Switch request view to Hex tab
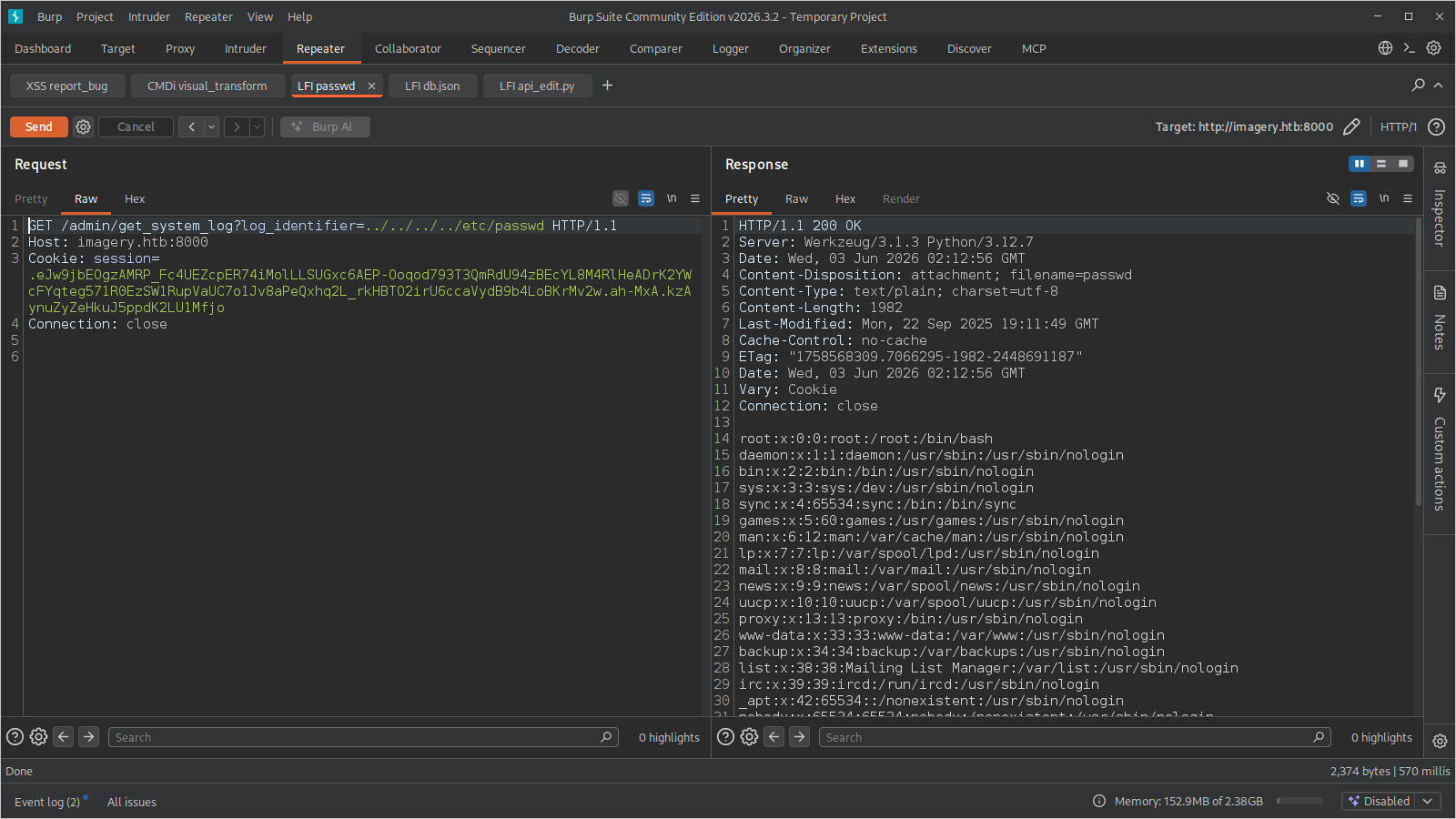This screenshot has height=819, width=1456. (x=135, y=198)
